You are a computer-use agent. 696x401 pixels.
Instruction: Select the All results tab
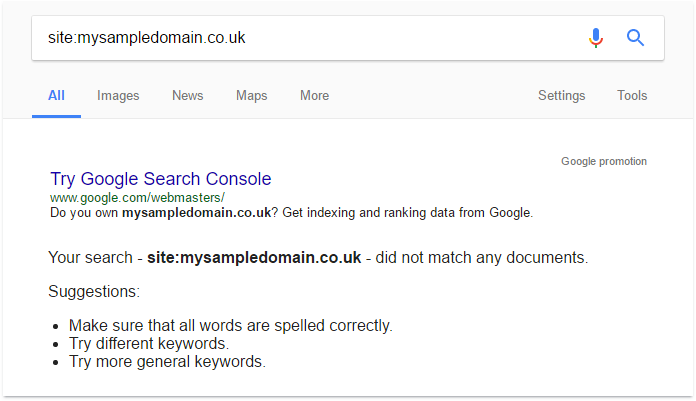(x=56, y=96)
